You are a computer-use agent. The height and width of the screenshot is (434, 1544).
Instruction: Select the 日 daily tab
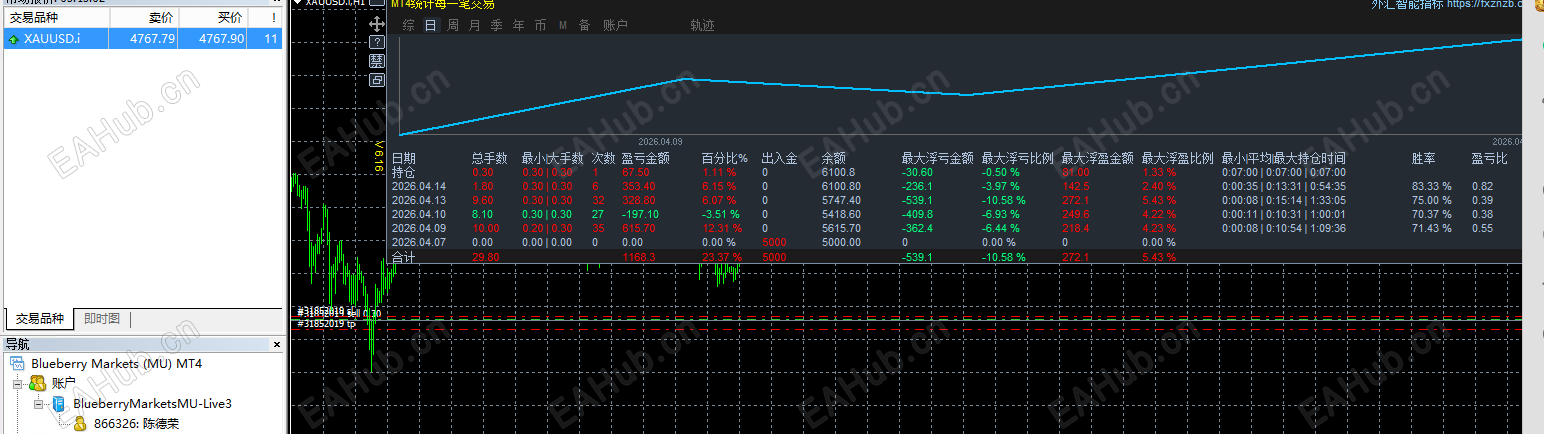431,25
